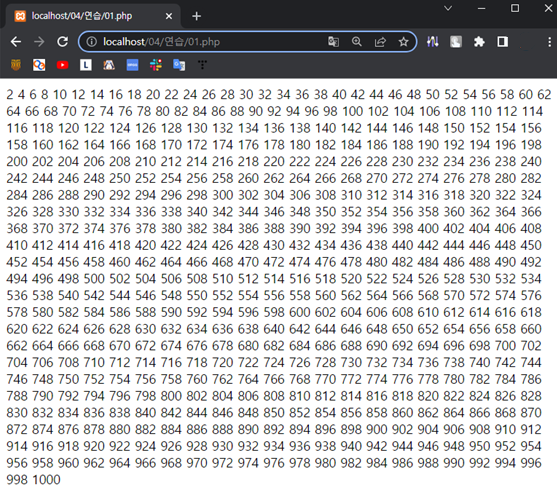Image resolution: width=557 pixels, height=494 pixels.
Task: Click the number 700 in the output
Action: point(505,346)
